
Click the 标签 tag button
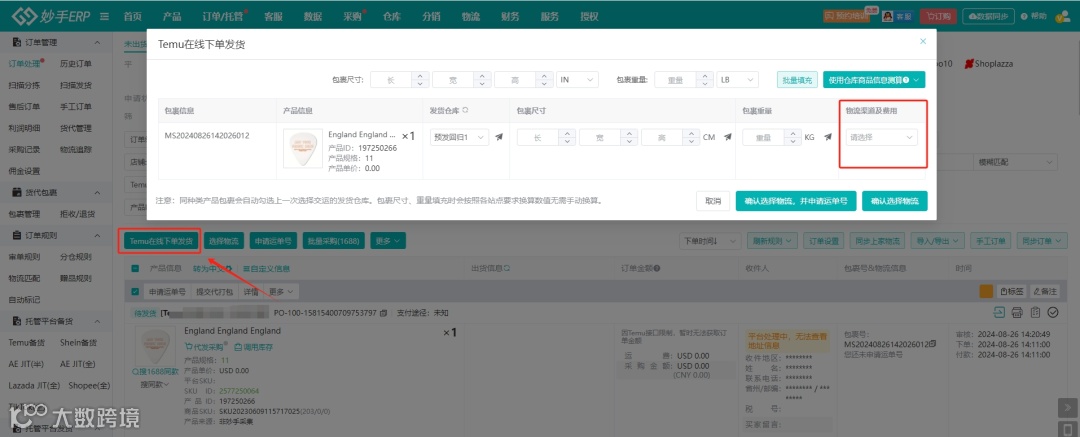[x=1012, y=292]
